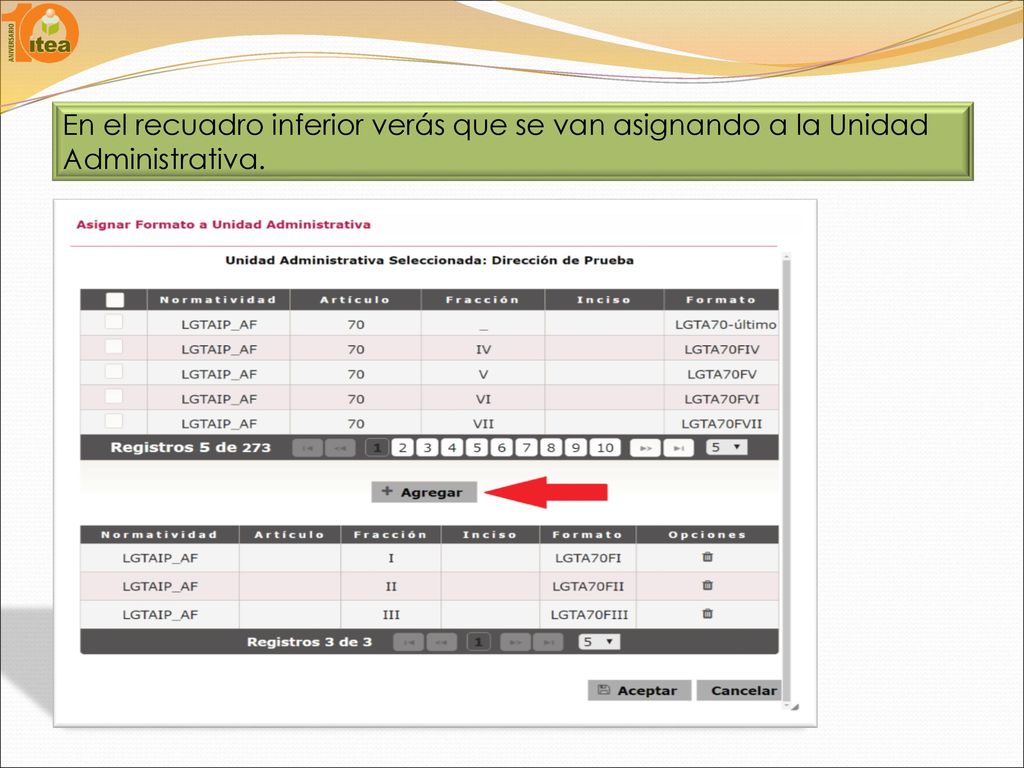This screenshot has height=768, width=1024.
Task: Open rows-per-page dropdown in upper table
Action: click(x=726, y=447)
